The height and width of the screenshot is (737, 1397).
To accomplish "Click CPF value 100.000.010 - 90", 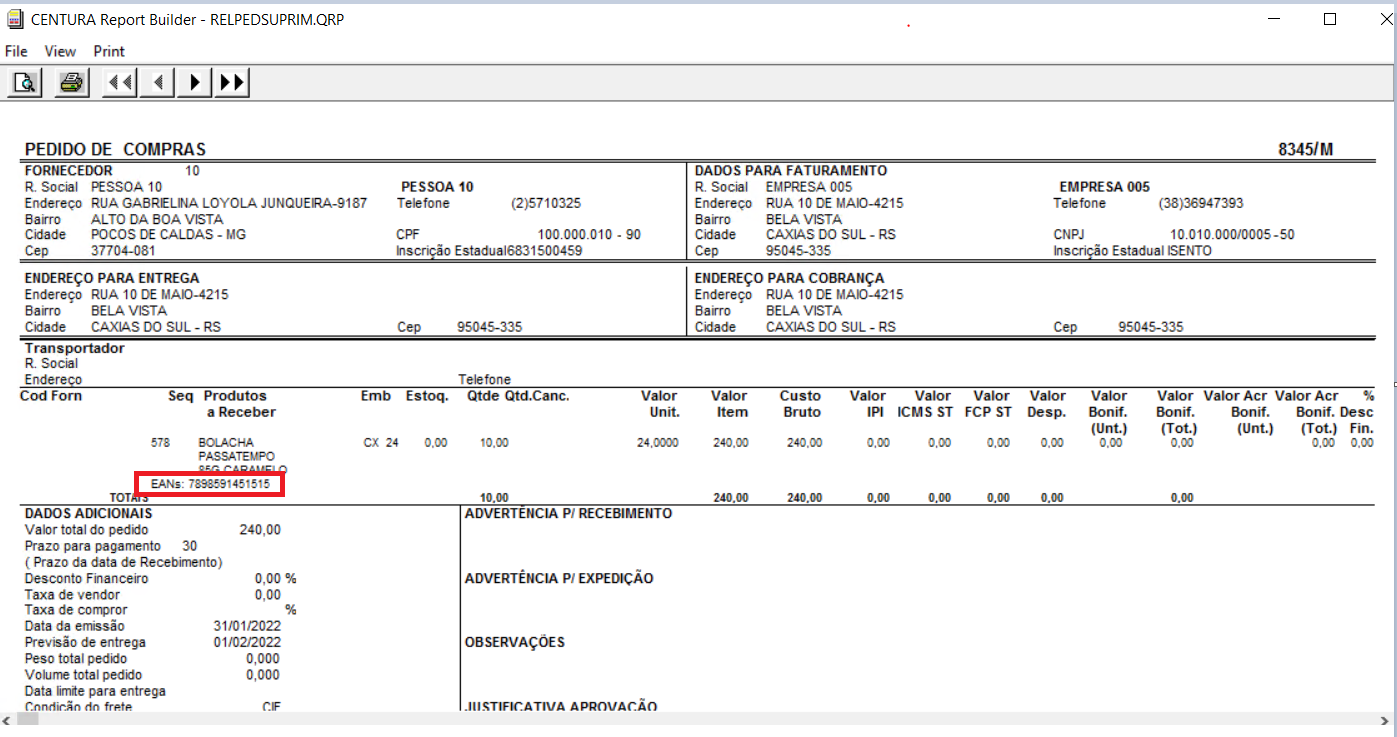I will (x=589, y=235).
